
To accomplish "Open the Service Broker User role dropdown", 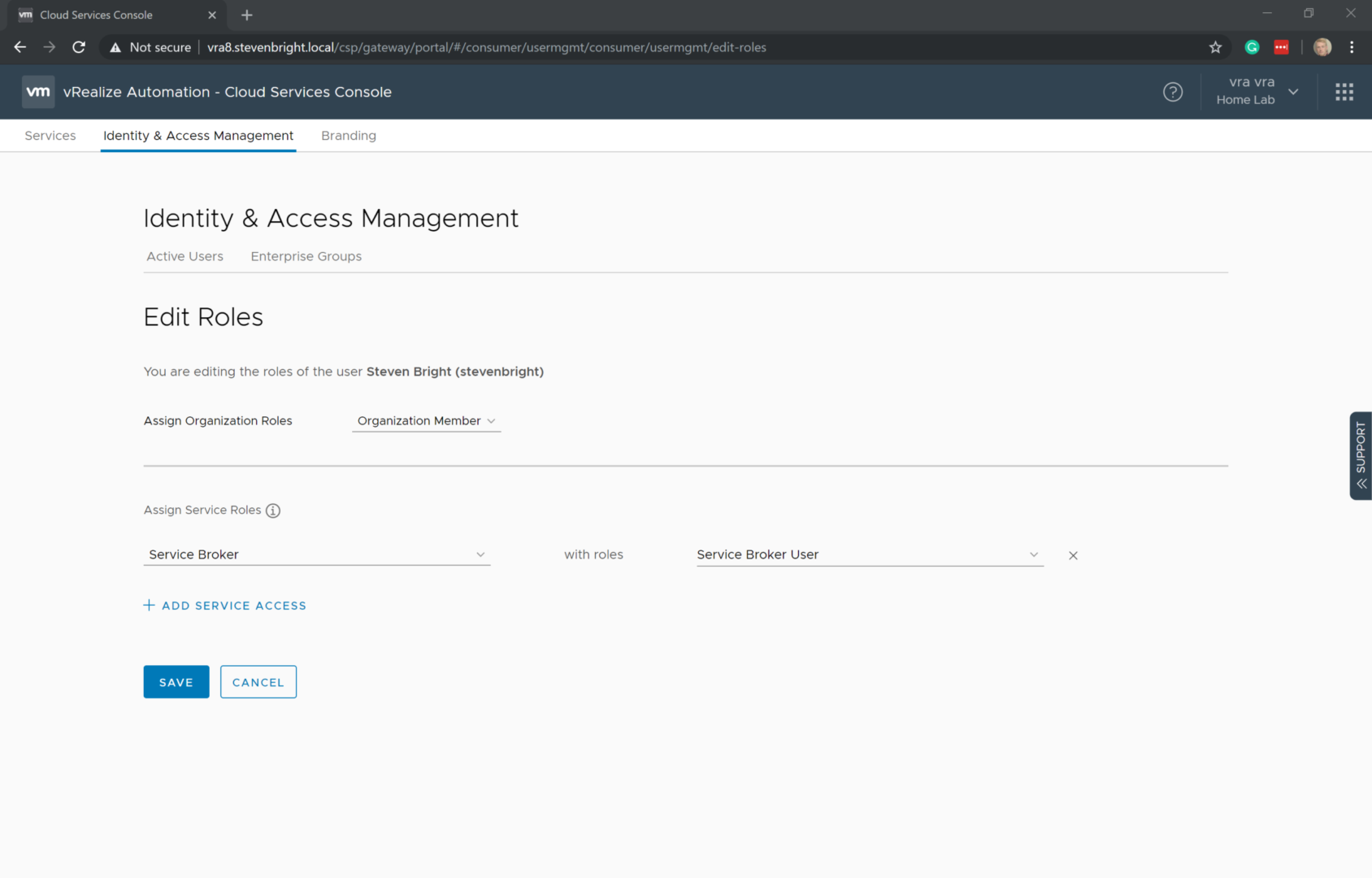I will (x=869, y=554).
